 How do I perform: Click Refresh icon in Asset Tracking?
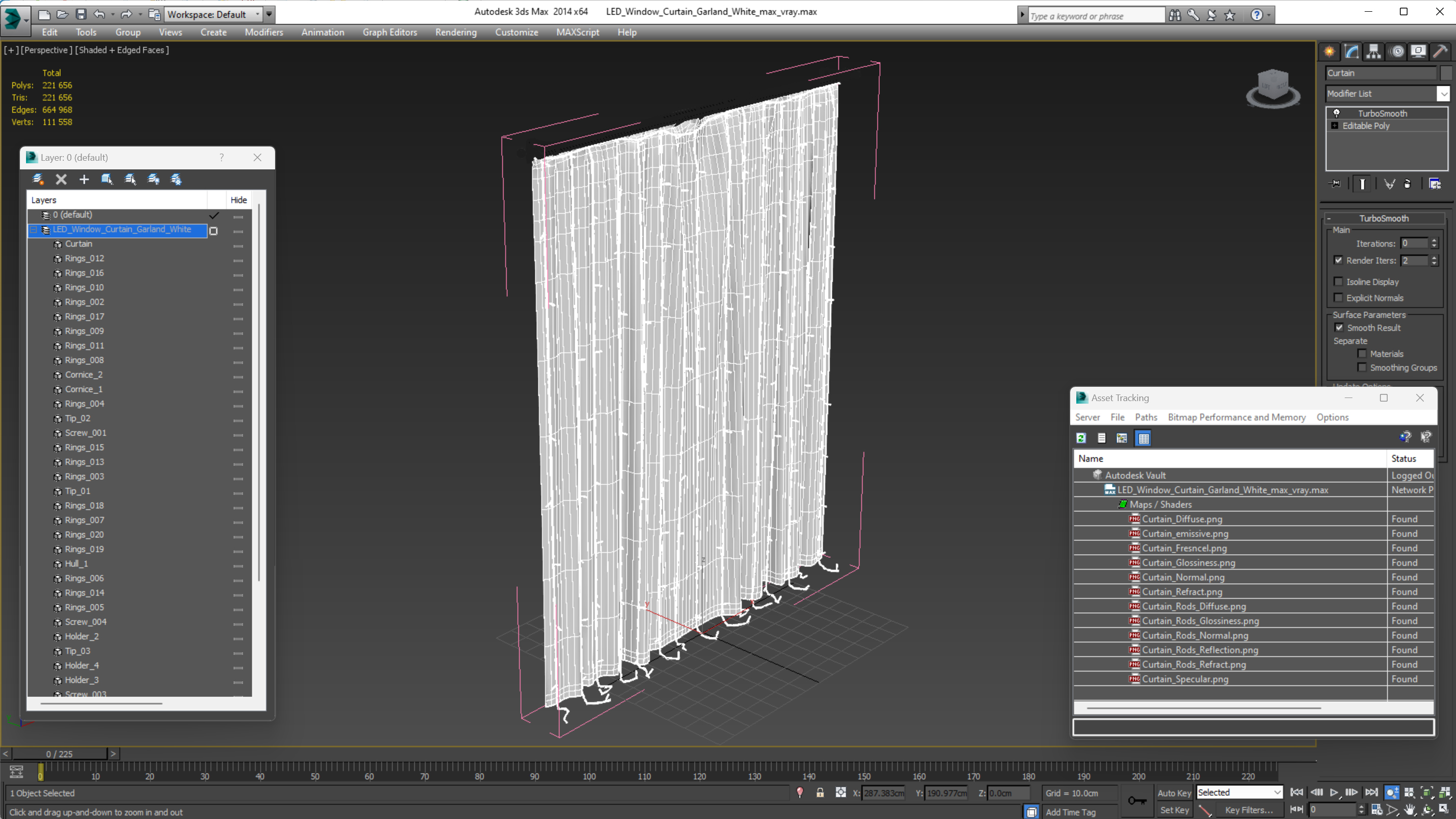tap(1081, 438)
